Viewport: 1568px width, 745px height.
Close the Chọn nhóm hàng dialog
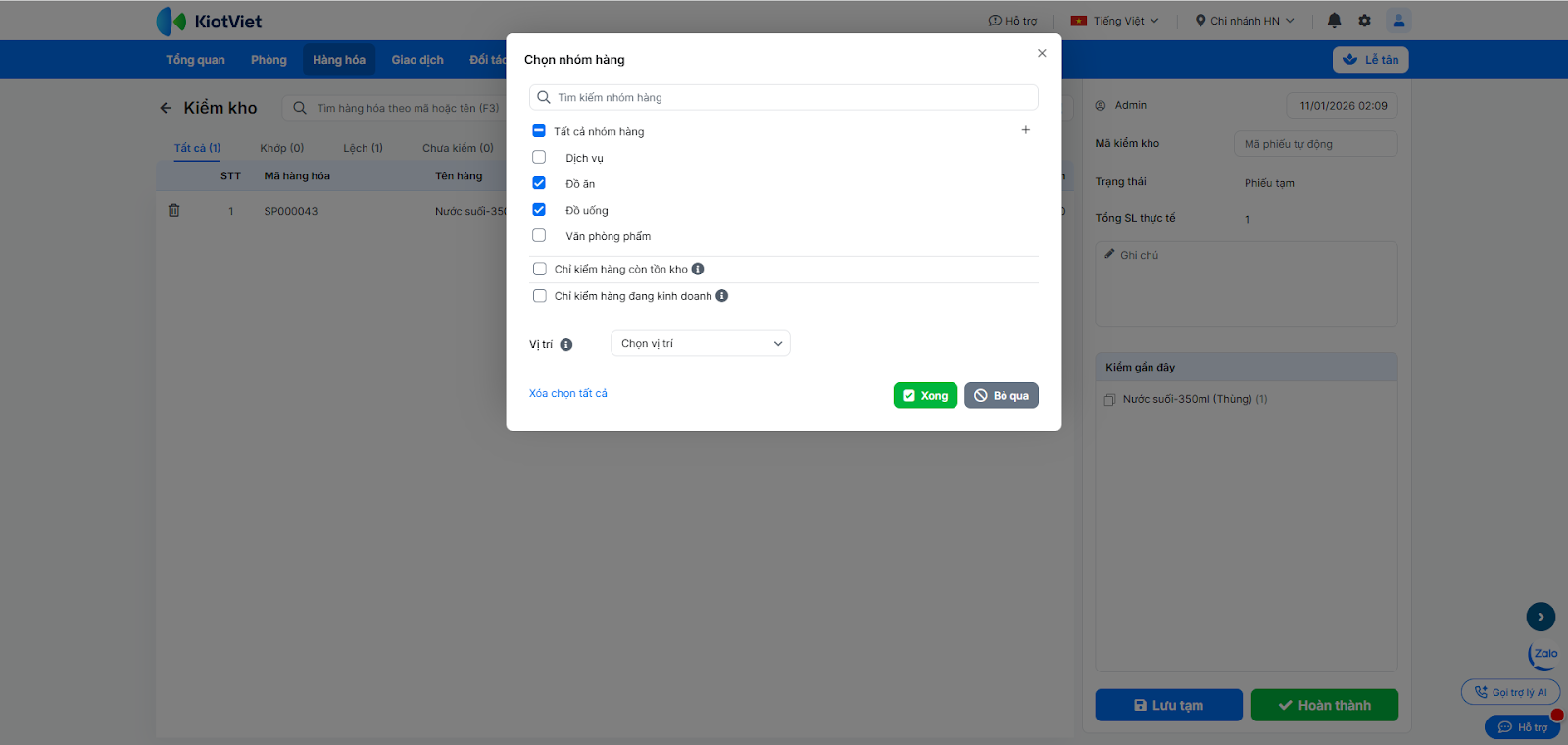(1042, 53)
